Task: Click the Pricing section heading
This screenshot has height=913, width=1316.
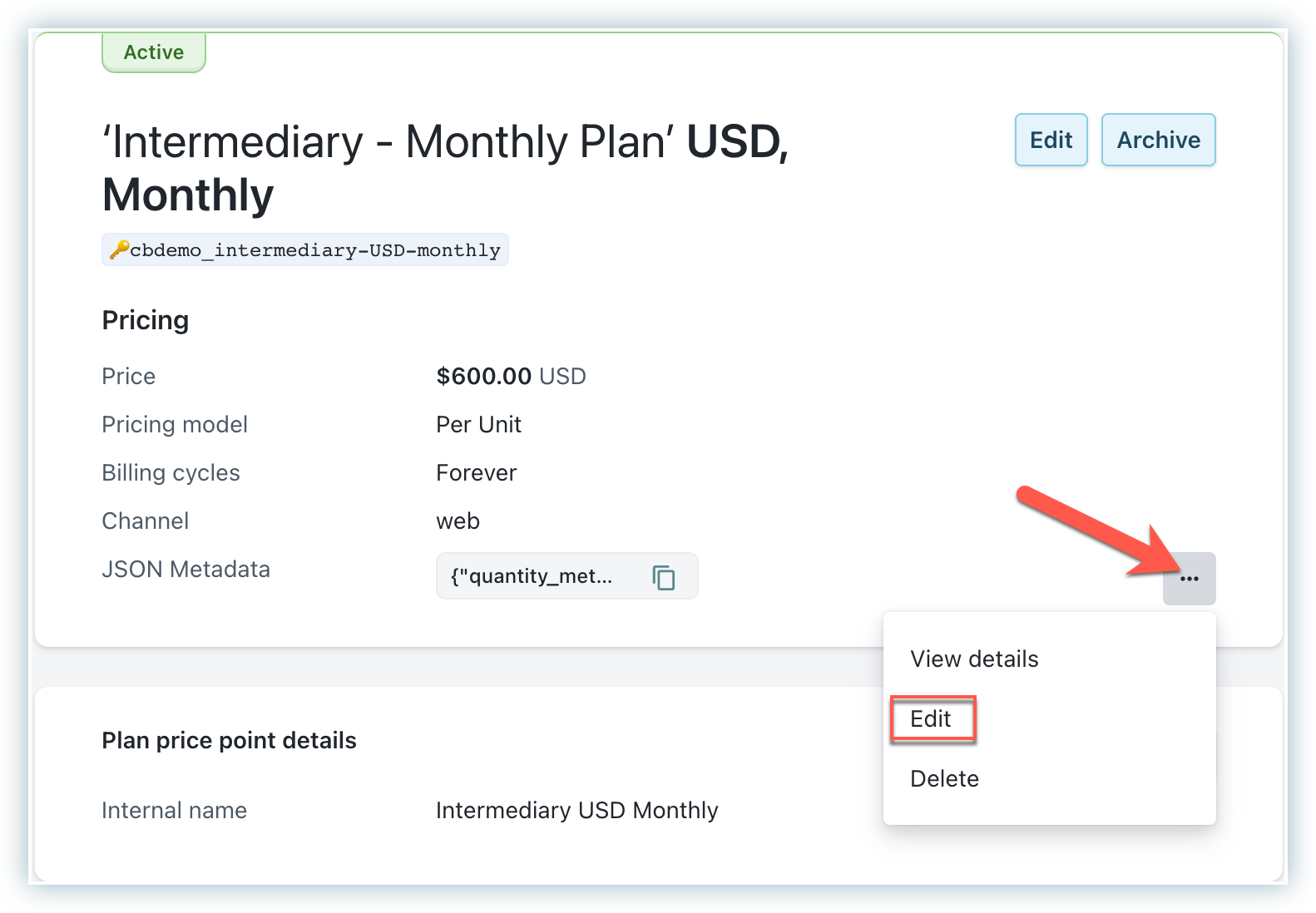Action: (146, 320)
